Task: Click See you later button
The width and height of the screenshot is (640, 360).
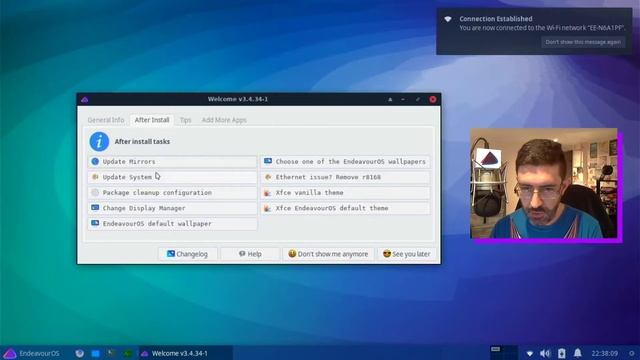Action: pyautogui.click(x=407, y=254)
